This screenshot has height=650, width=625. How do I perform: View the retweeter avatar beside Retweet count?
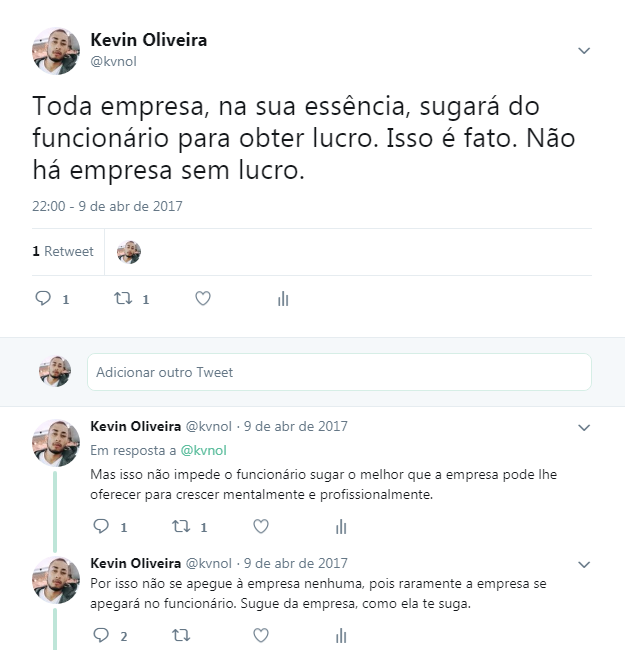click(x=129, y=252)
